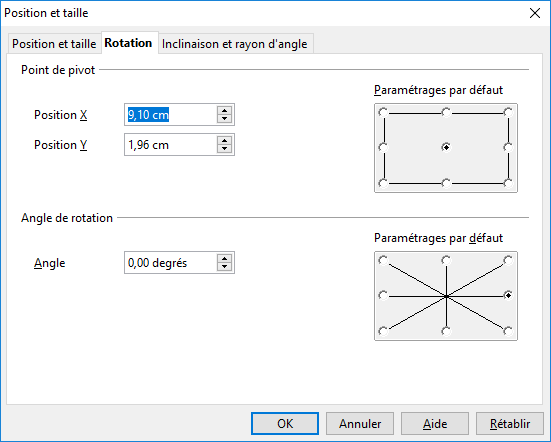The height and width of the screenshot is (442, 551).
Task: Click into the Angle degrees field
Action: [x=171, y=263]
